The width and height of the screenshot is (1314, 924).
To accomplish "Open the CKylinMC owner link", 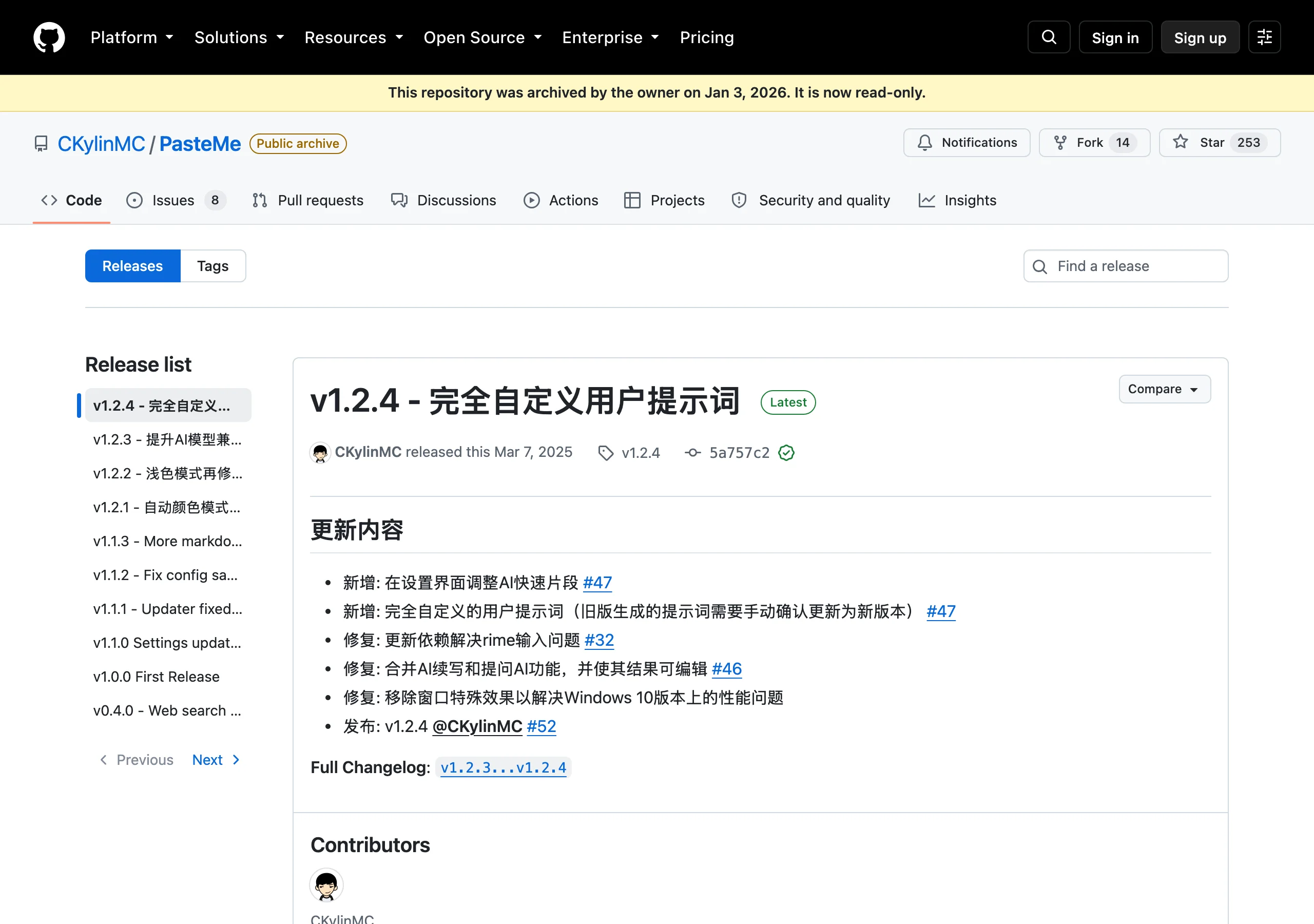I will (x=101, y=144).
